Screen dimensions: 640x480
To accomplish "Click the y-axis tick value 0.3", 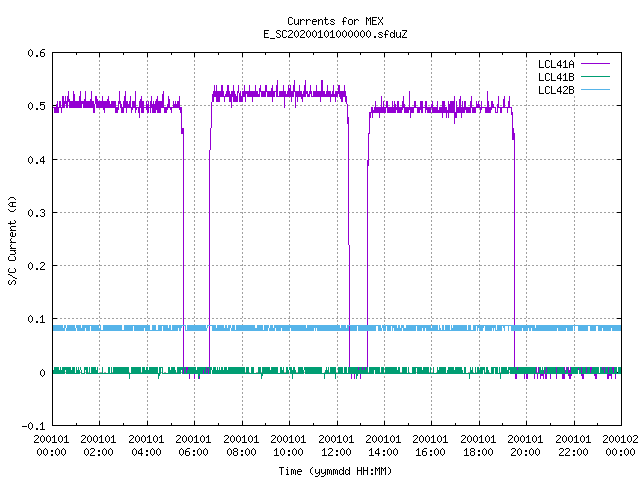I will click(x=36, y=213).
